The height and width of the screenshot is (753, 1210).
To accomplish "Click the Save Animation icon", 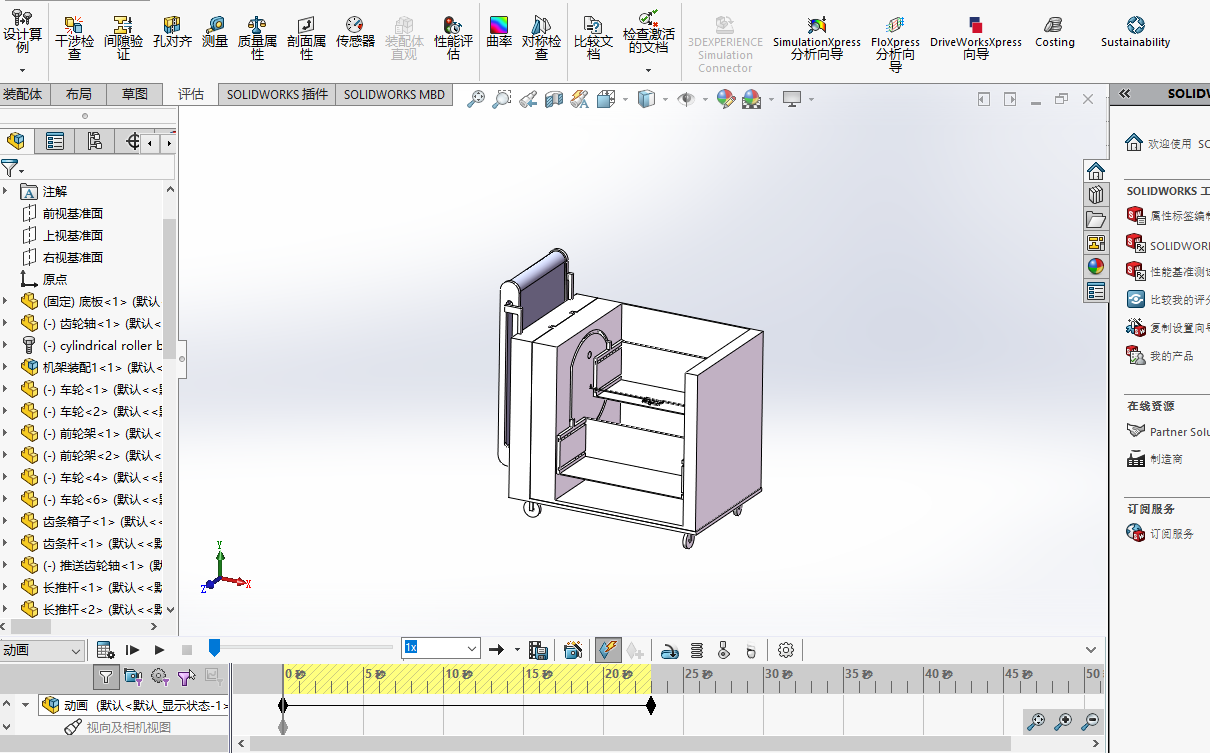I will point(538,650).
